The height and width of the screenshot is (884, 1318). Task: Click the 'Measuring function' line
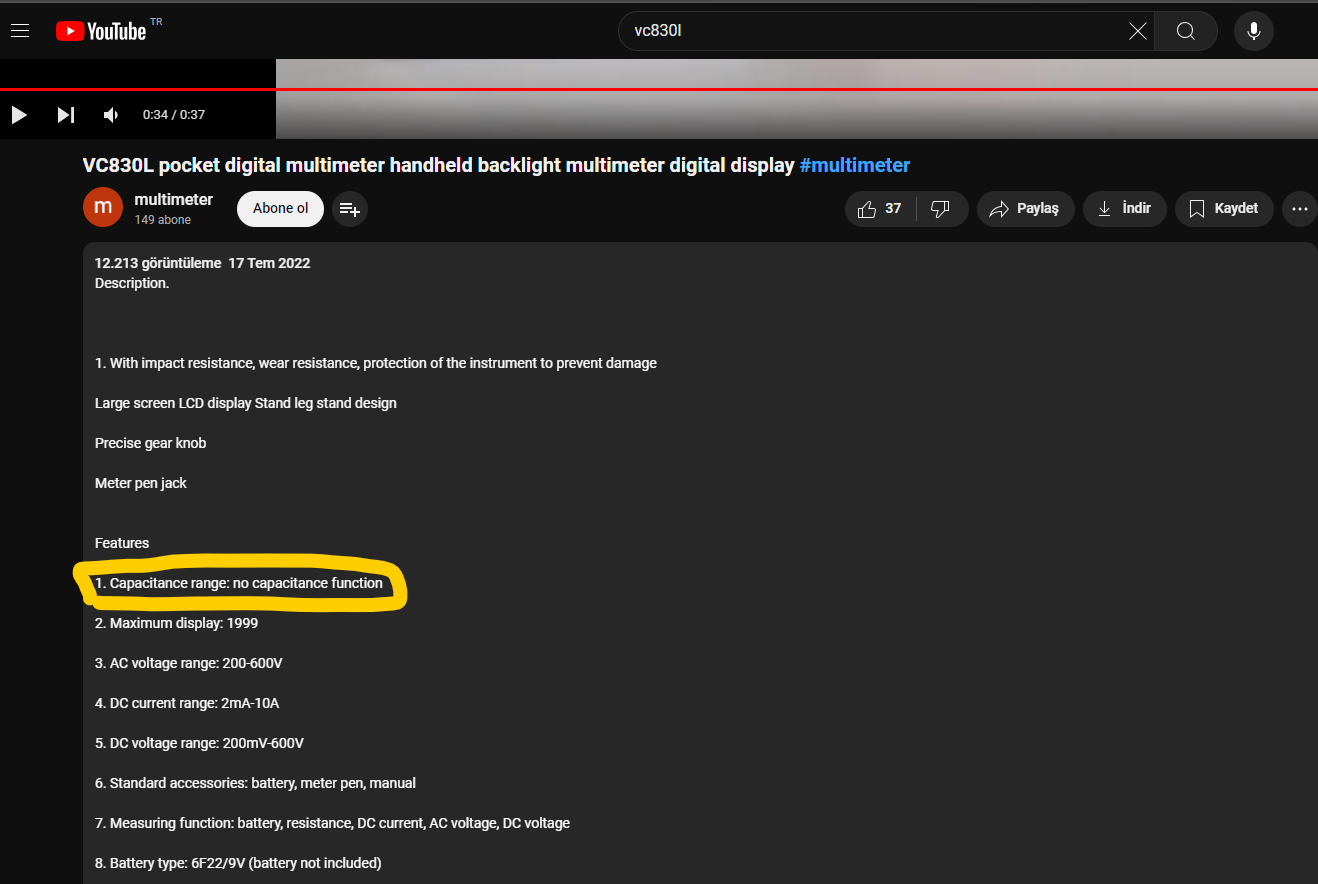point(332,823)
